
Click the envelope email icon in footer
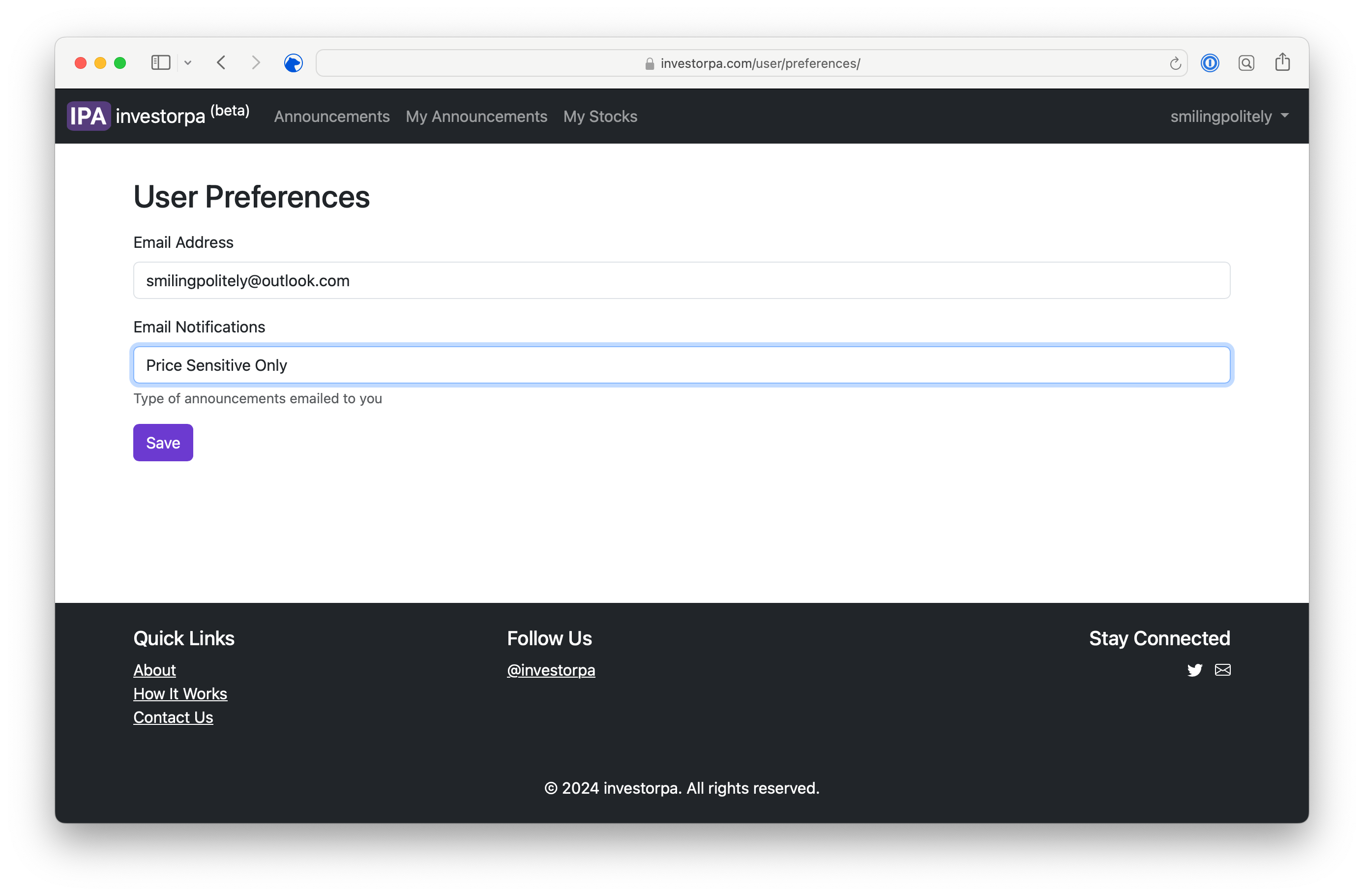click(x=1222, y=670)
